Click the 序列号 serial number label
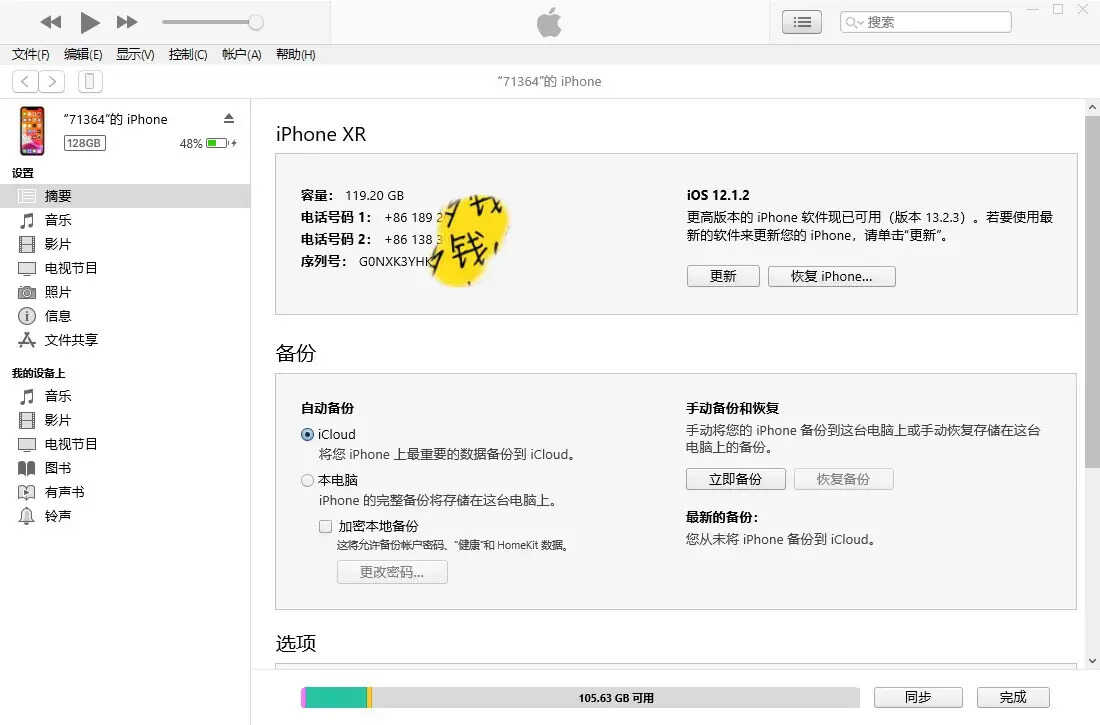Image resolution: width=1100 pixels, height=725 pixels. click(323, 262)
